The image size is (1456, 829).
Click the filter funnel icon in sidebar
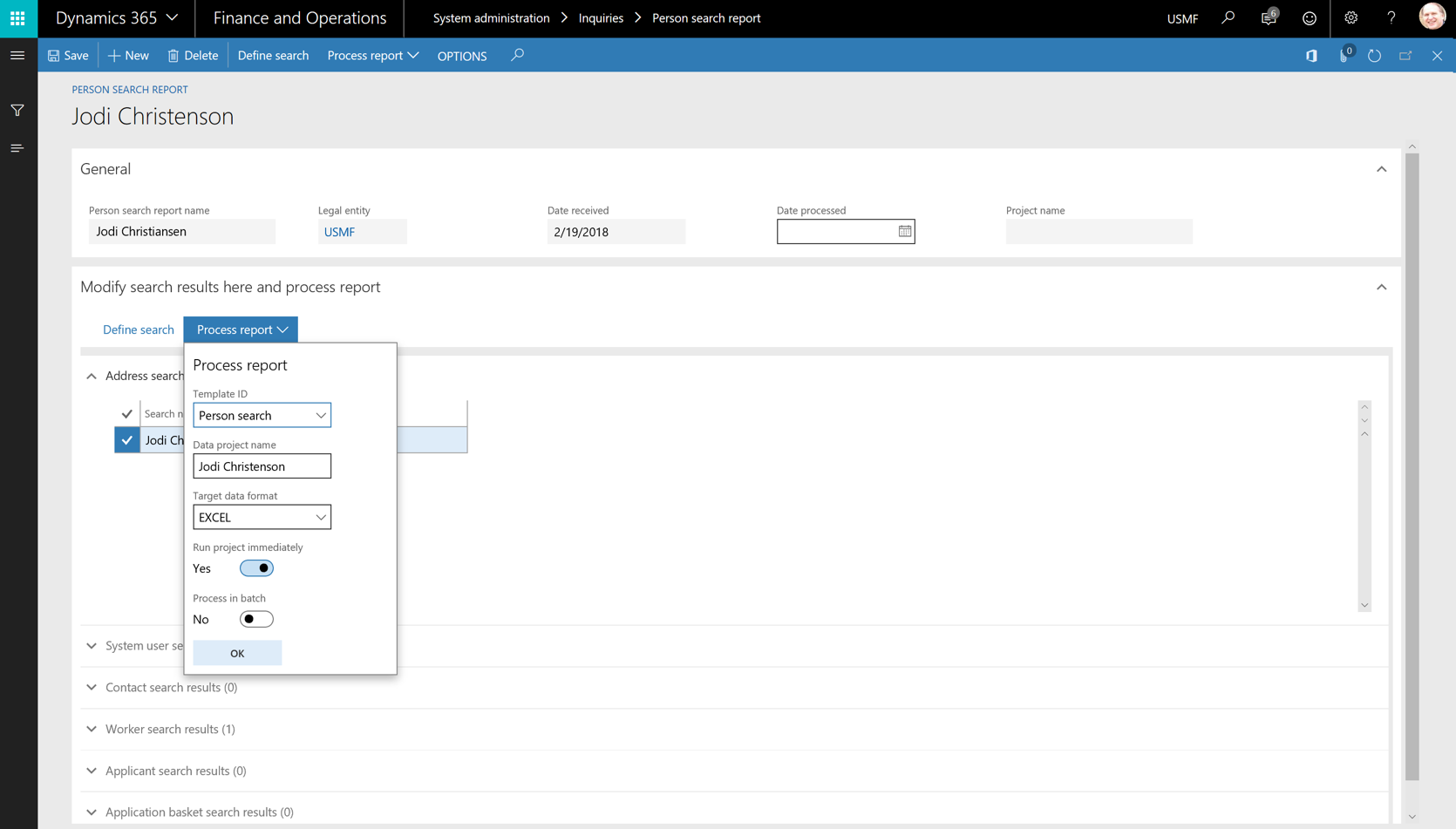(x=17, y=111)
